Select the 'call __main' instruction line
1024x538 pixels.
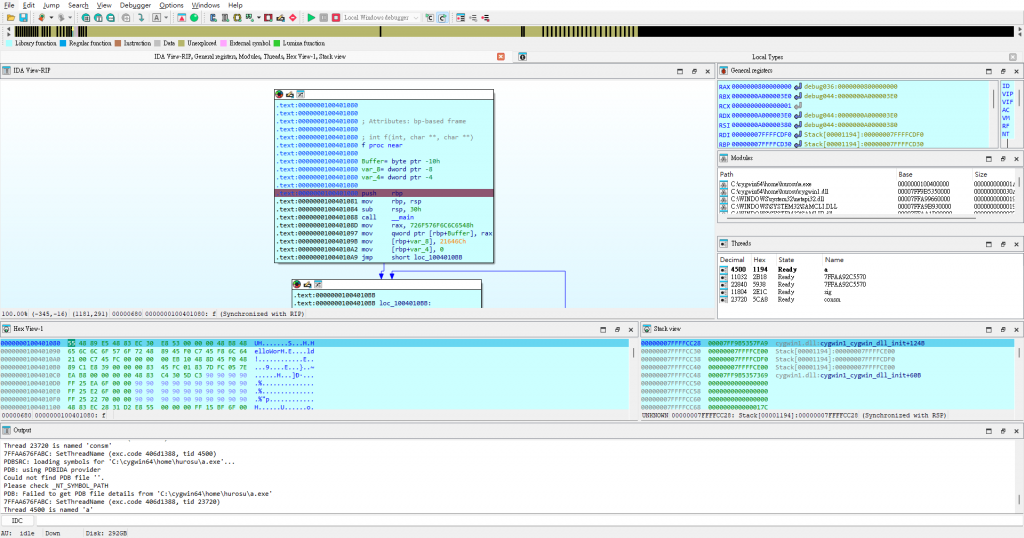pos(384,217)
